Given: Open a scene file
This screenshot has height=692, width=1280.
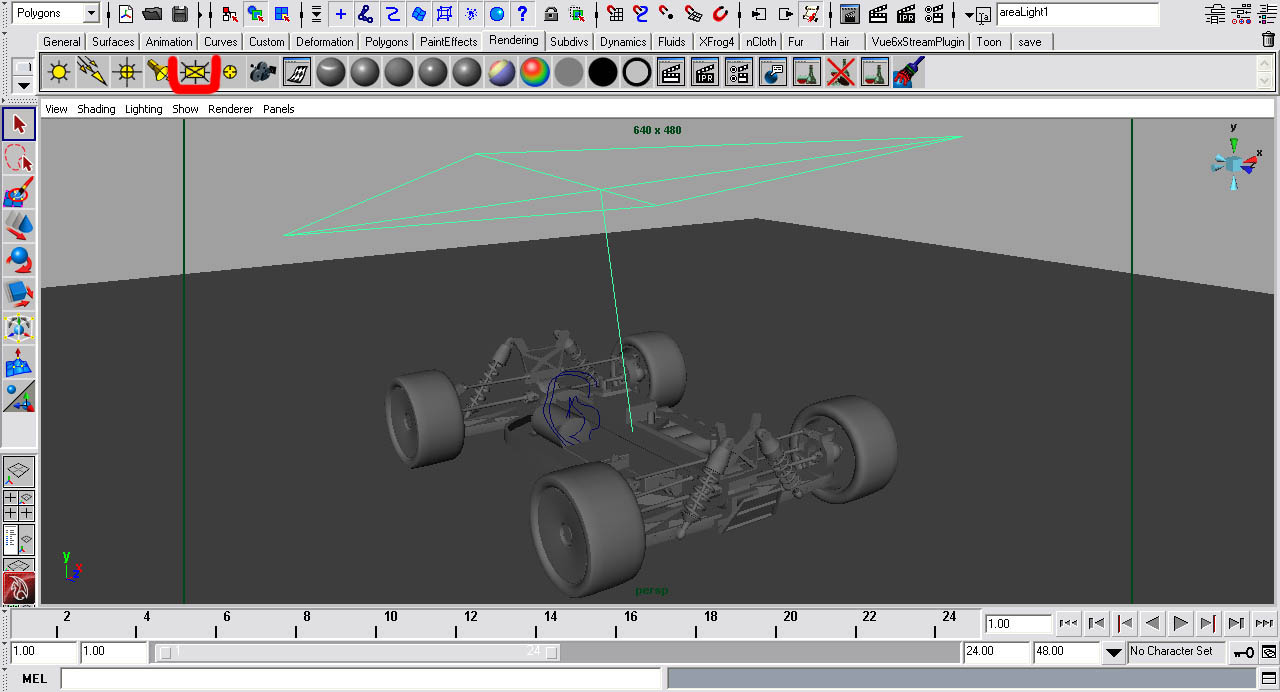Looking at the screenshot, I should point(153,14).
